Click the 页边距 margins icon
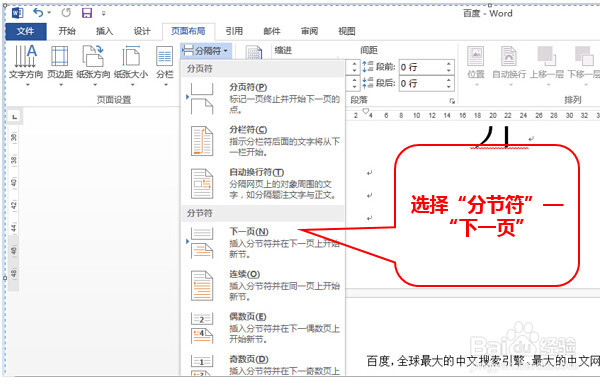 (60, 56)
